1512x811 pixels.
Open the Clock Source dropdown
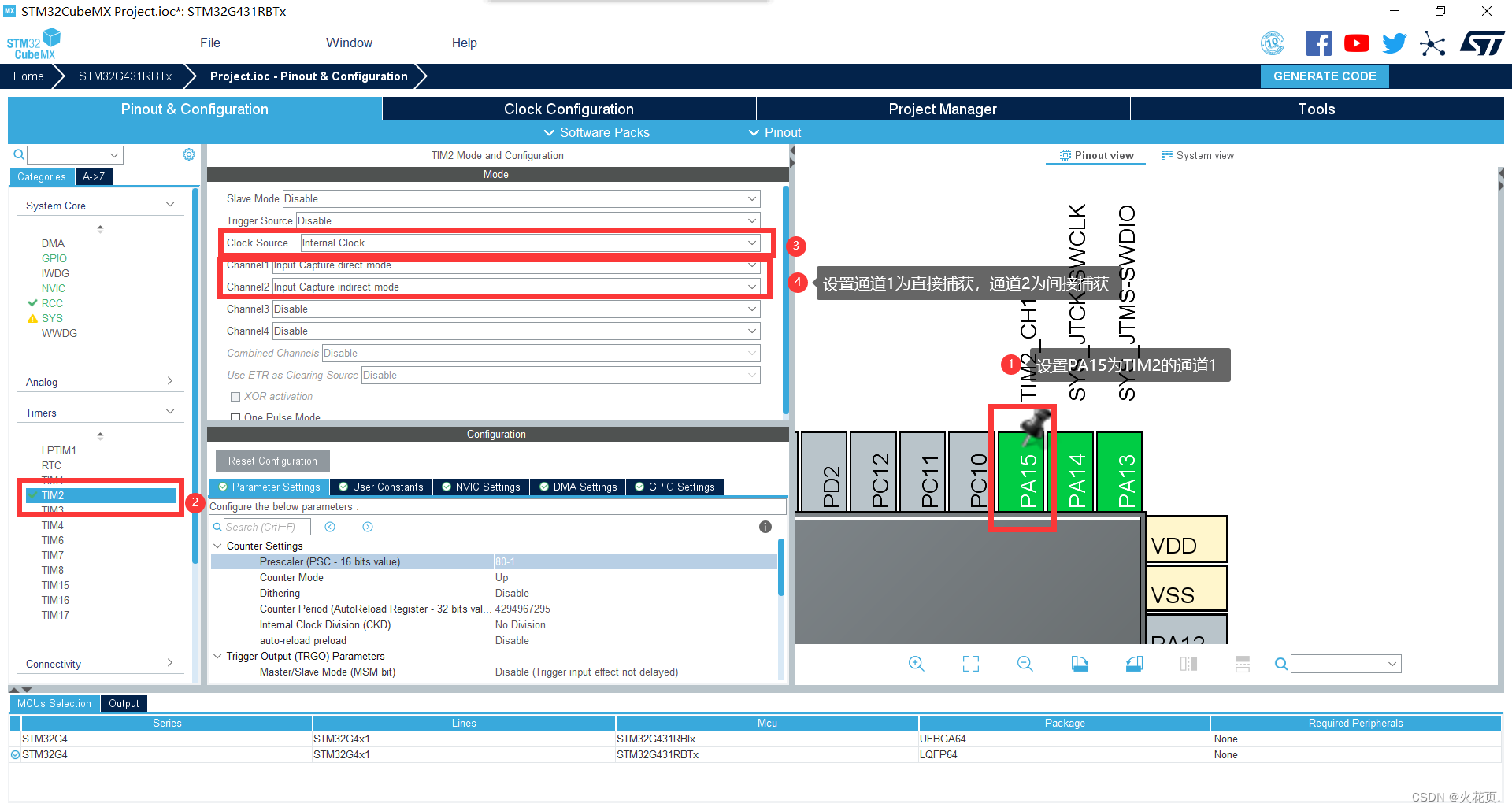(x=530, y=243)
